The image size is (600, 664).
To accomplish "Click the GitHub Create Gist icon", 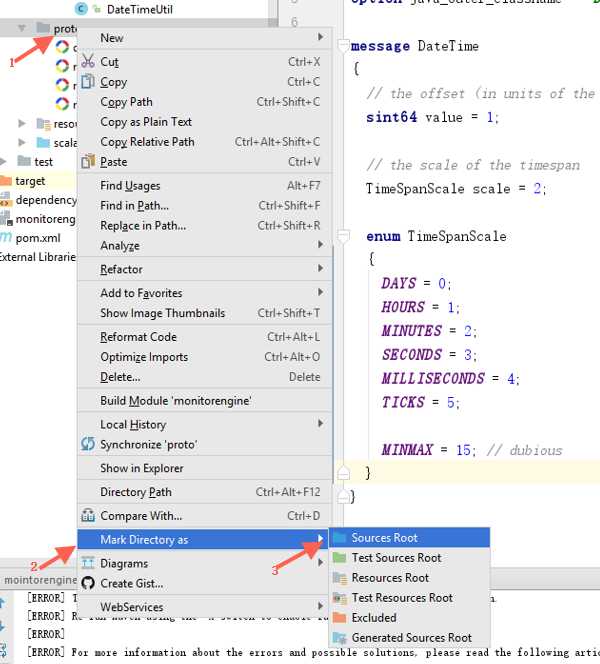I will tap(88, 583).
